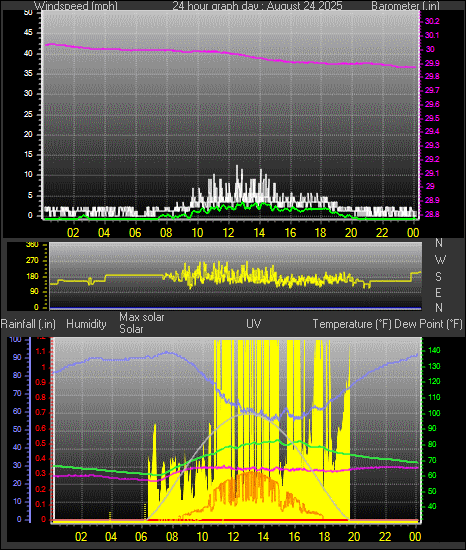Click the Windspeed (mph) axis title
The image size is (466, 550).
click(76, 6)
